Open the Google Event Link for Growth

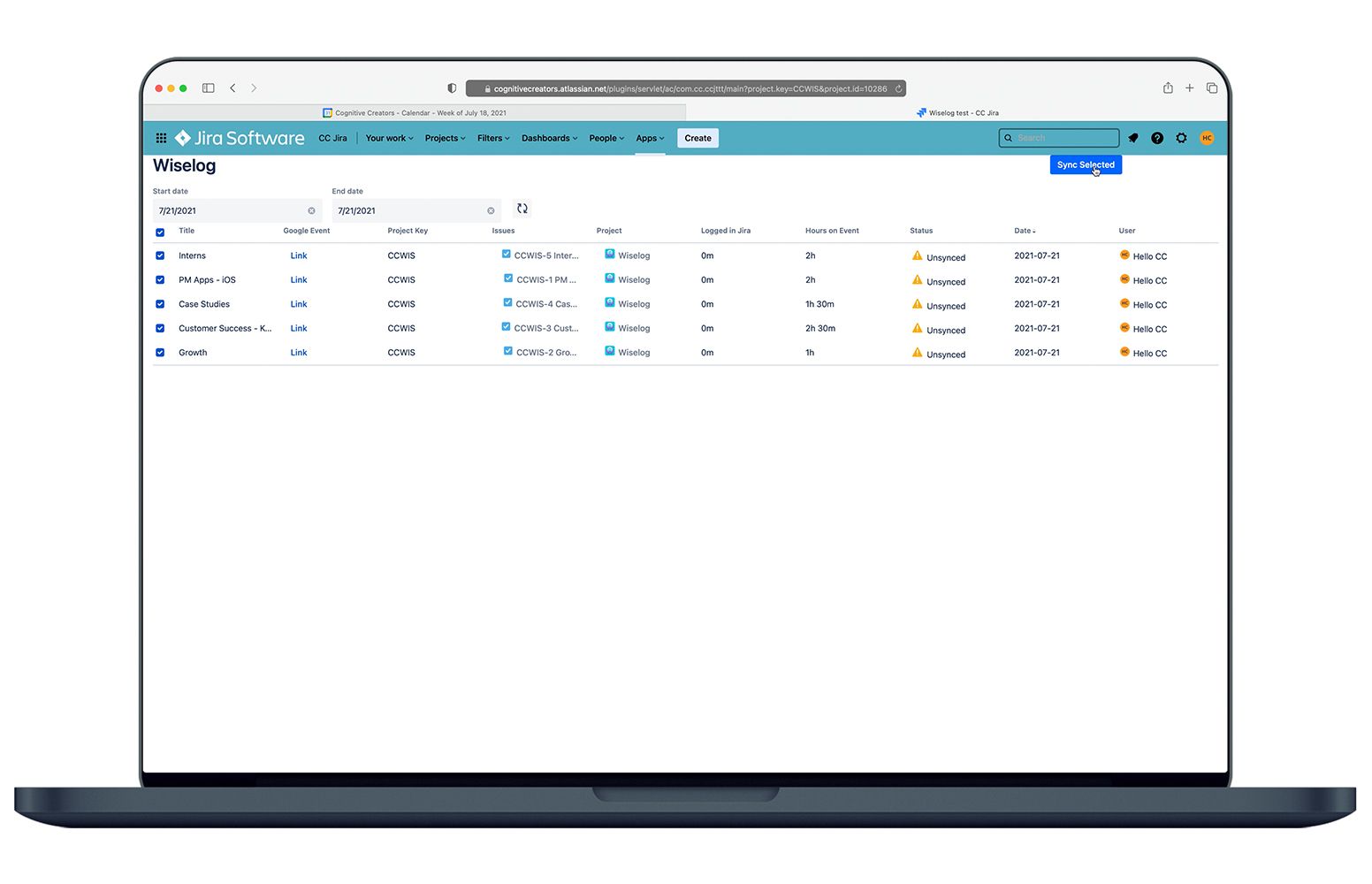299,353
